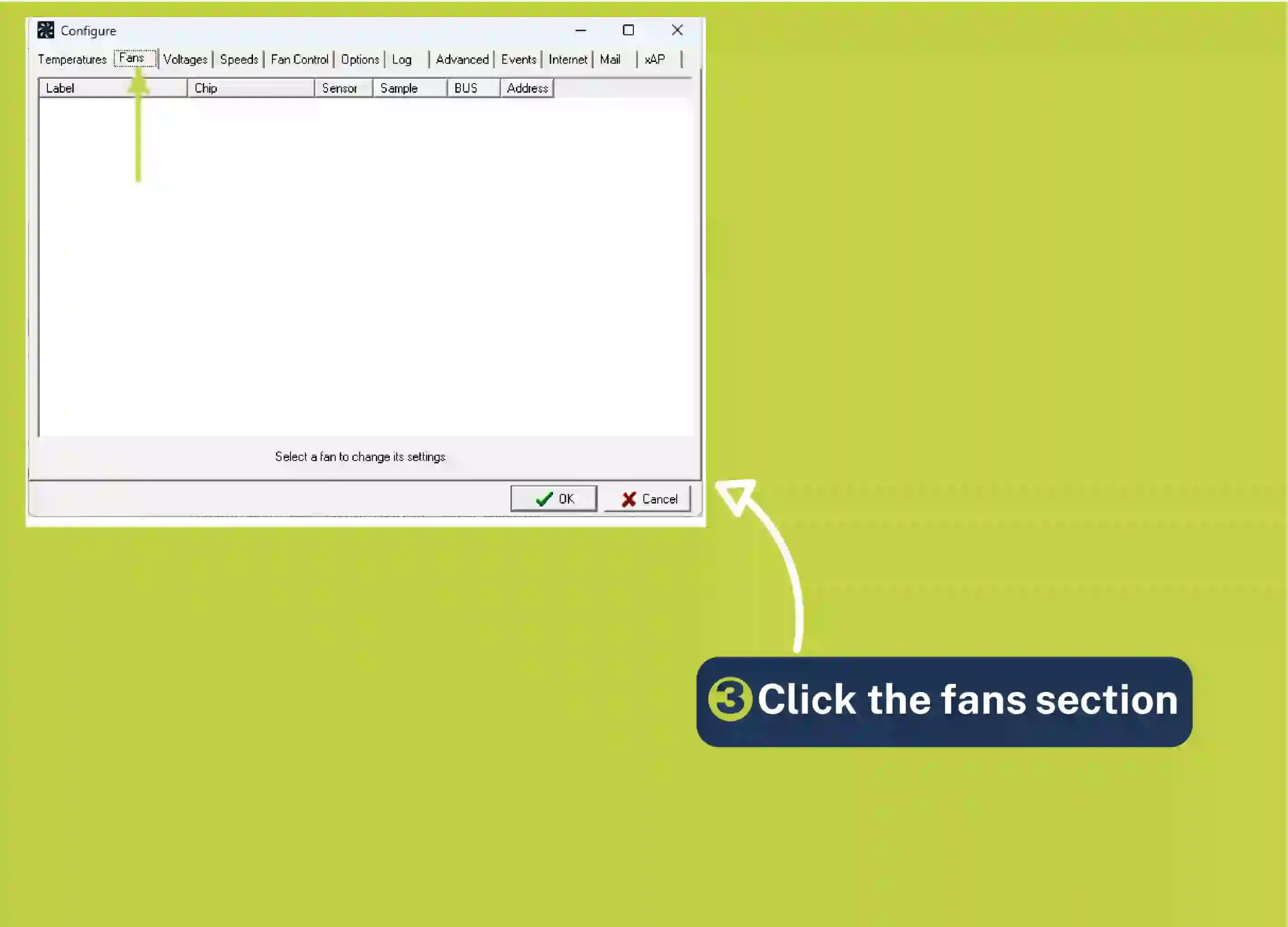
Task: Click the OK button to confirm
Action: click(x=554, y=499)
